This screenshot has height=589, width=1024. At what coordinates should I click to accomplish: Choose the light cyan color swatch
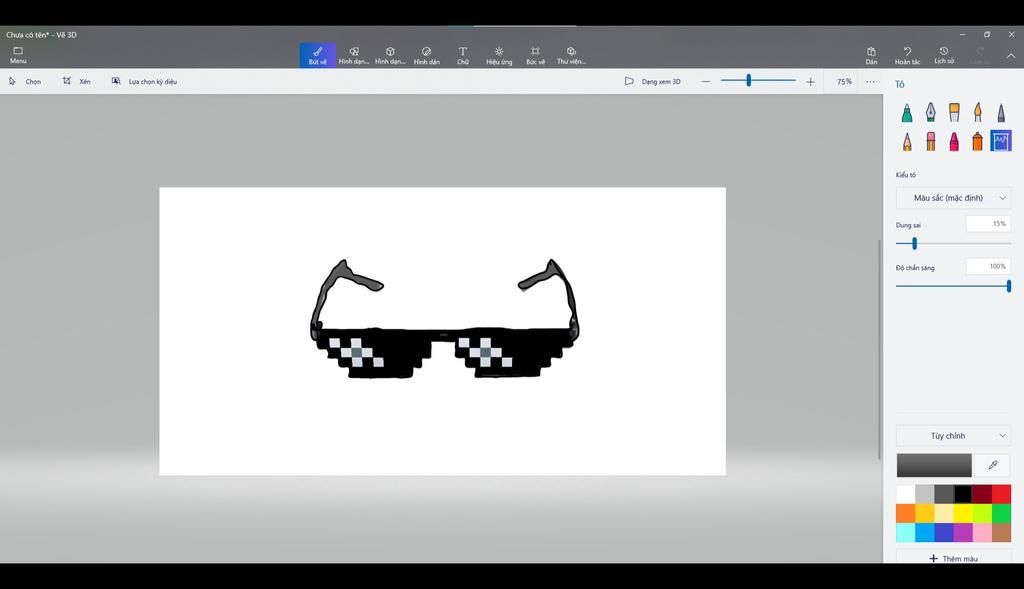click(x=905, y=533)
